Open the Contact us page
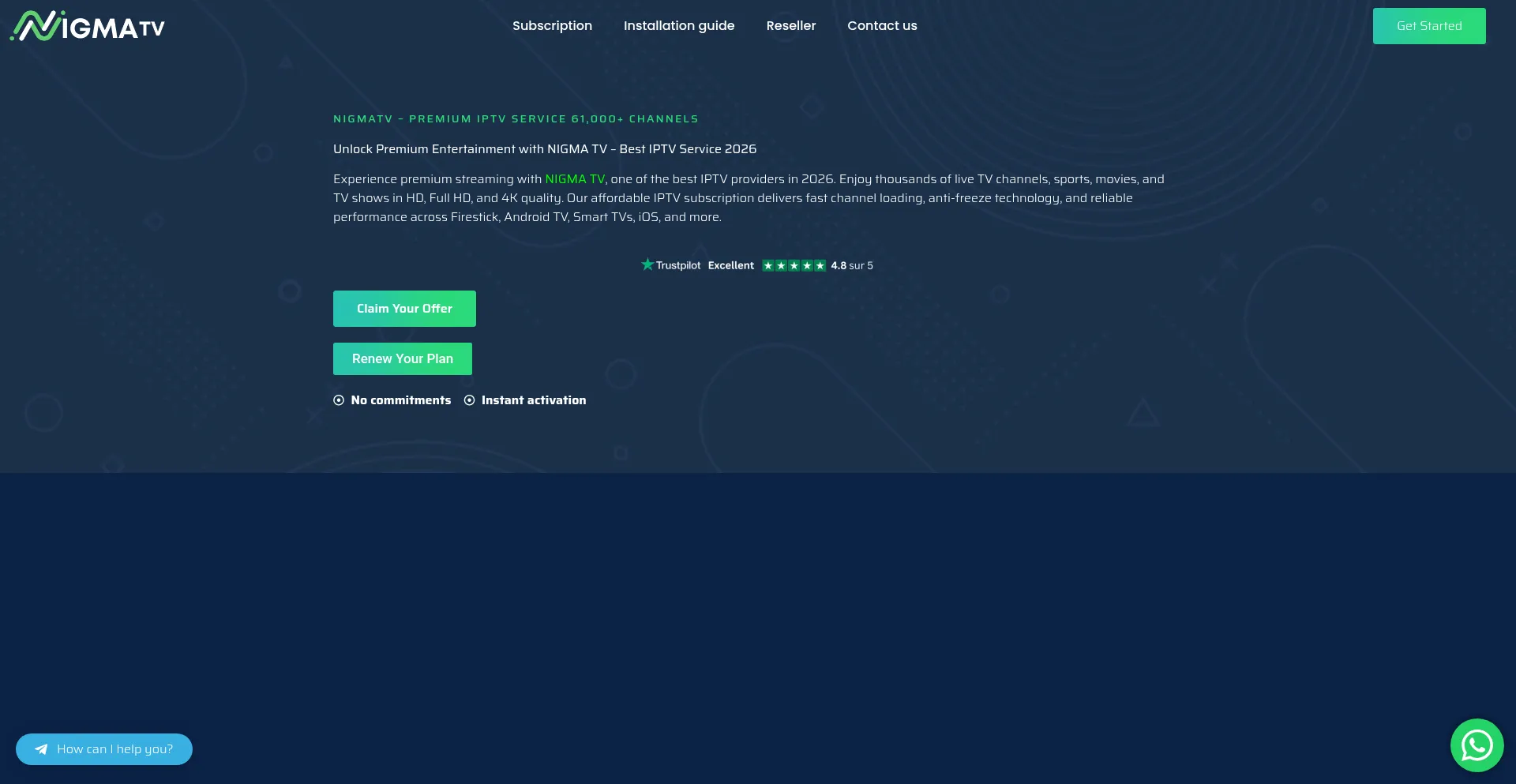 coord(882,25)
